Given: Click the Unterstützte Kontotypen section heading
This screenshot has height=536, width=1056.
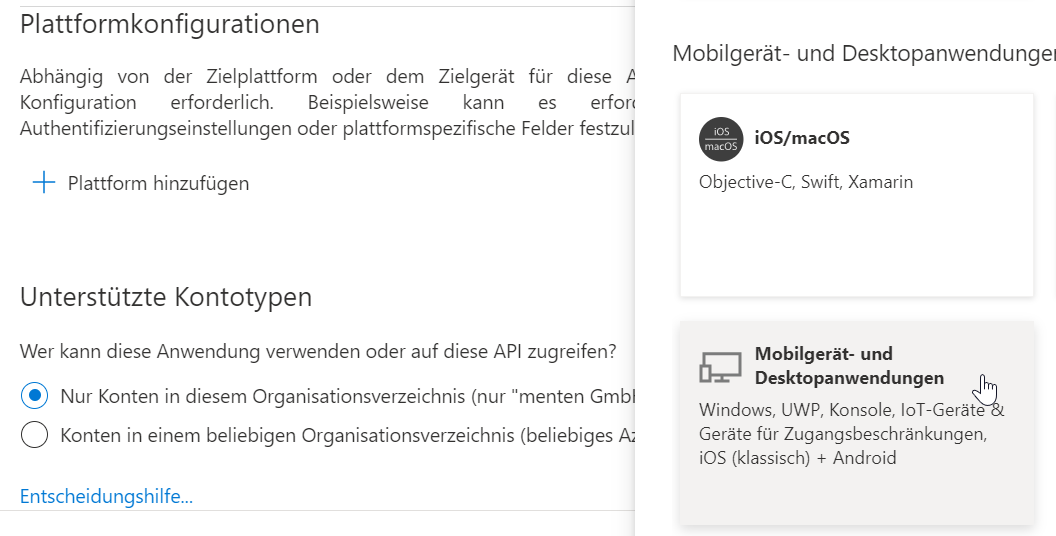Looking at the screenshot, I should (x=166, y=297).
